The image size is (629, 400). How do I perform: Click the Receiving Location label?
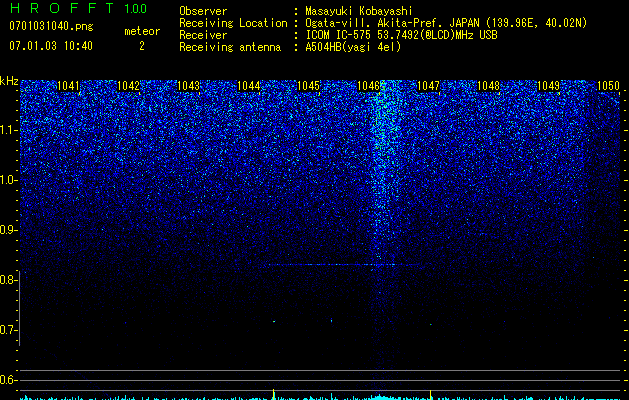click(x=233, y=23)
